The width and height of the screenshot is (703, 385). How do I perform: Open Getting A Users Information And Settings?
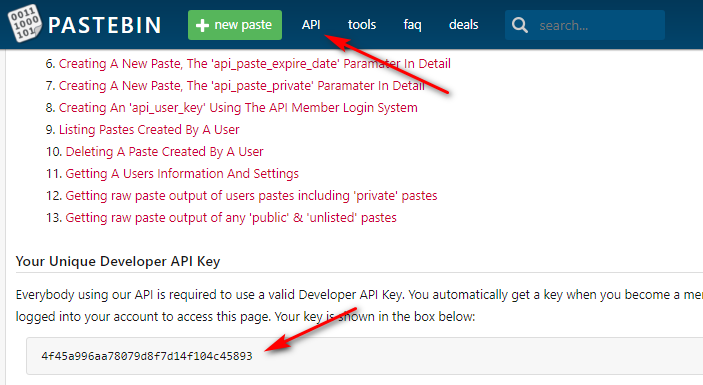point(182,173)
